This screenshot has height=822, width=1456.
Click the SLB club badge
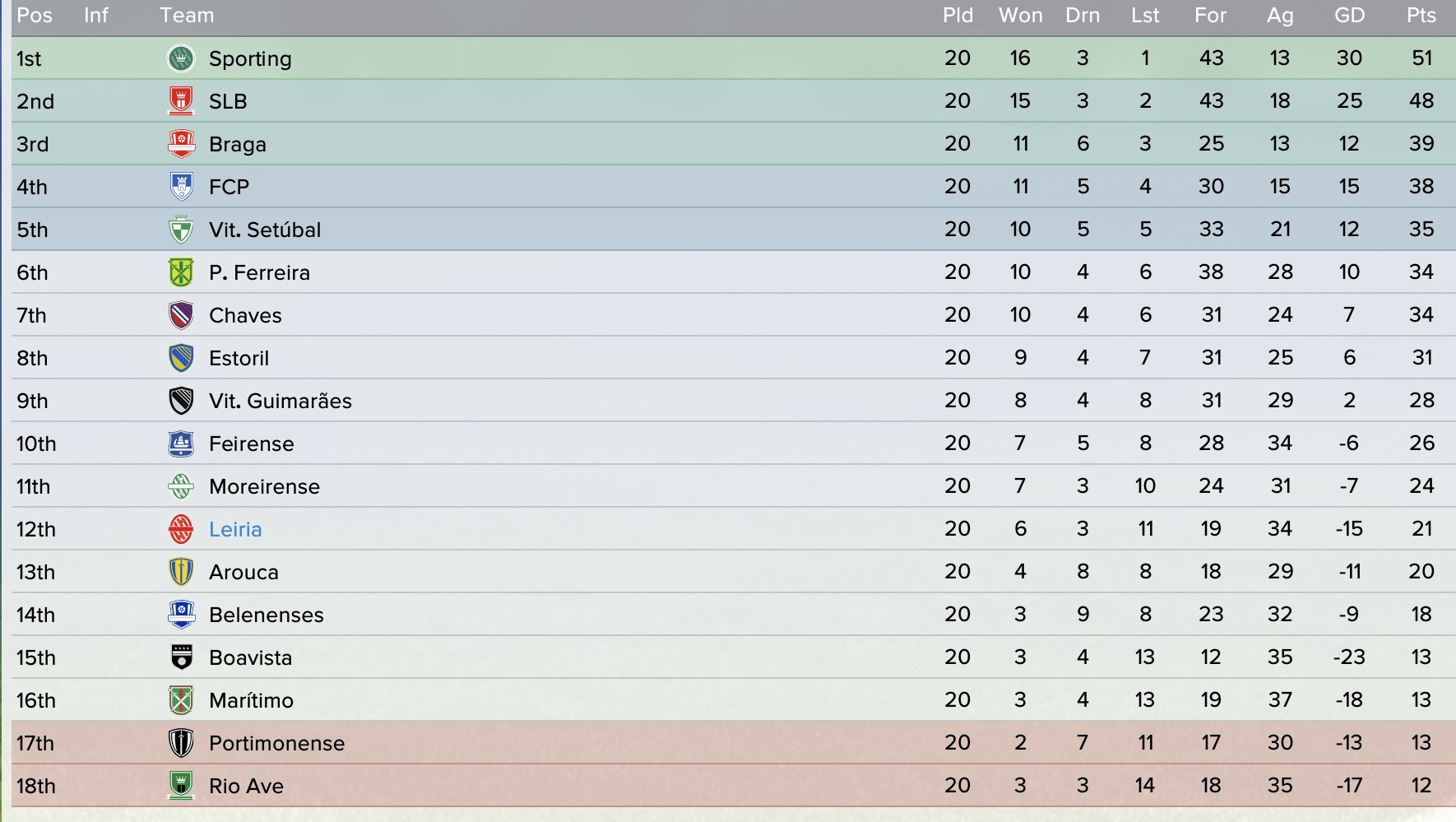click(x=181, y=101)
